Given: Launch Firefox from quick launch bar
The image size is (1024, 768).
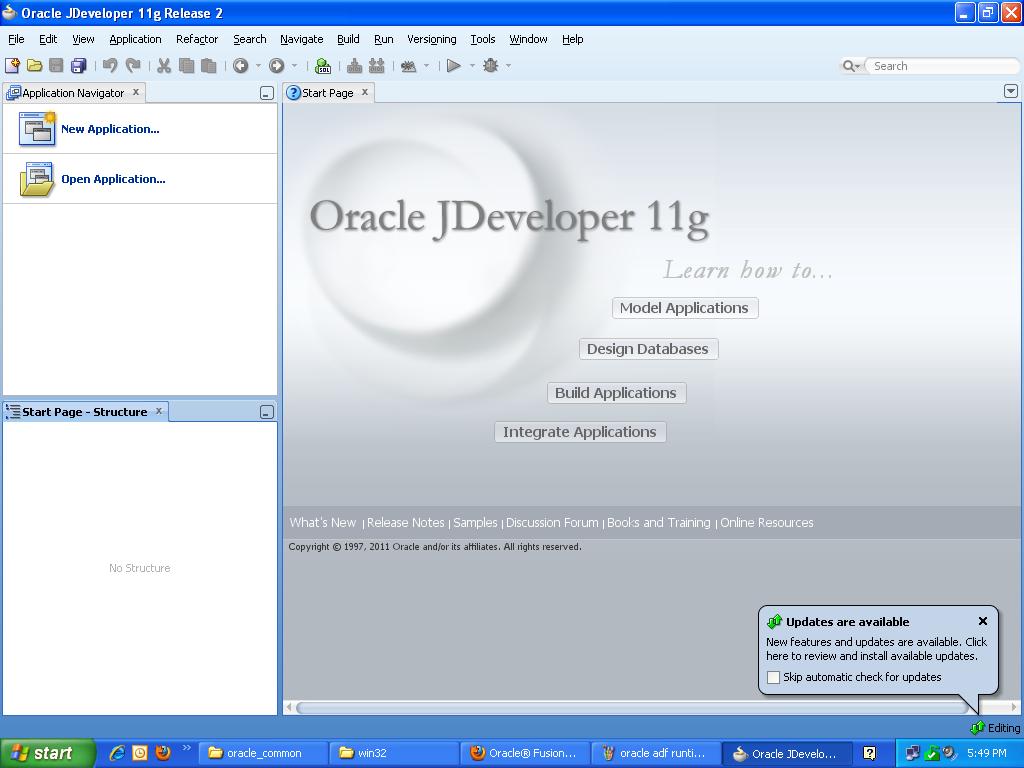Looking at the screenshot, I should [x=162, y=753].
